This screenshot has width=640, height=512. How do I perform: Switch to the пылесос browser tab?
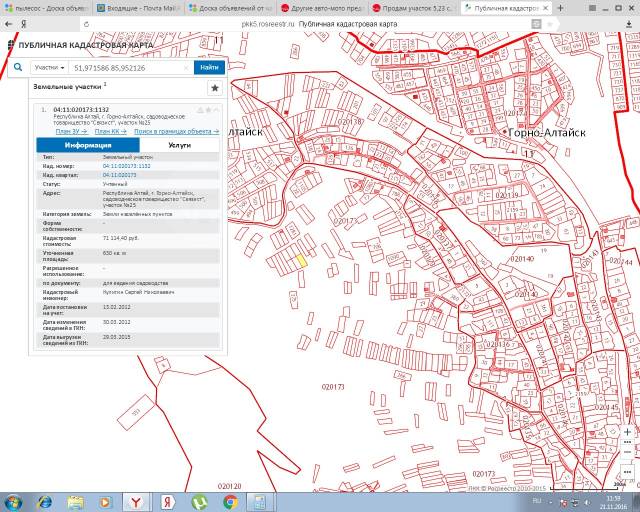tap(46, 8)
